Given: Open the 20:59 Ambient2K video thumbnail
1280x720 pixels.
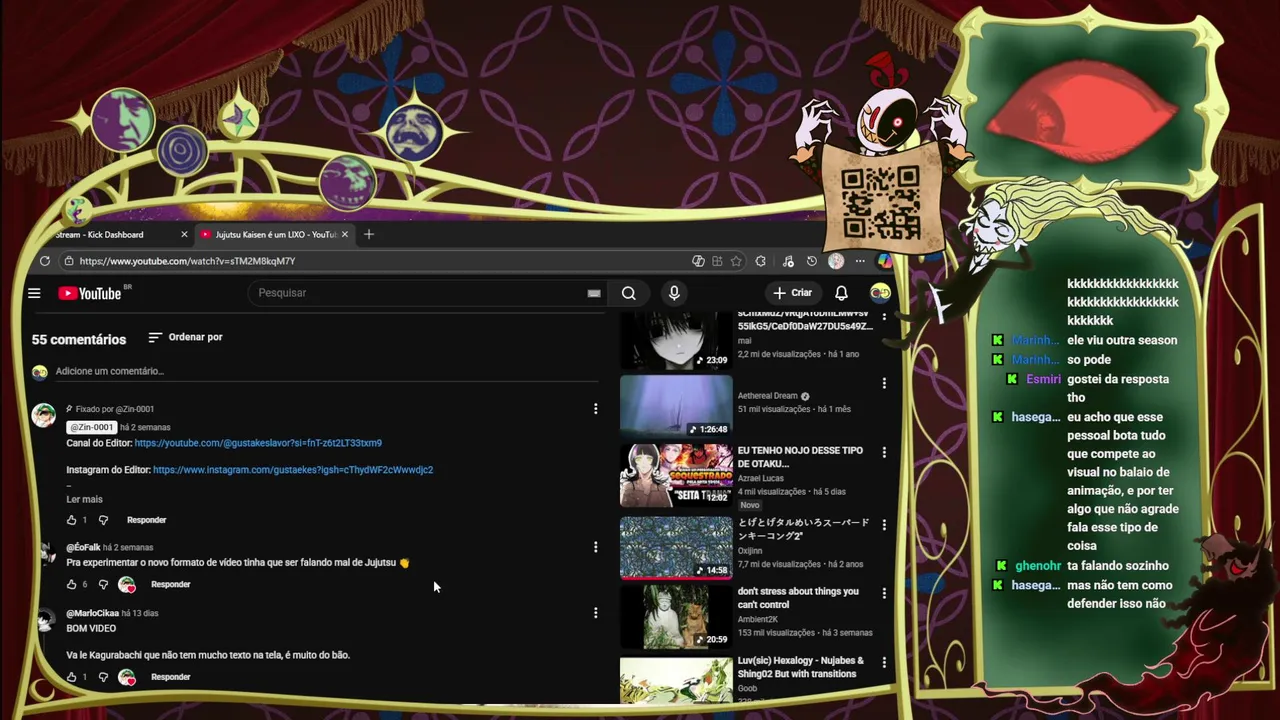Looking at the screenshot, I should 676,617.
